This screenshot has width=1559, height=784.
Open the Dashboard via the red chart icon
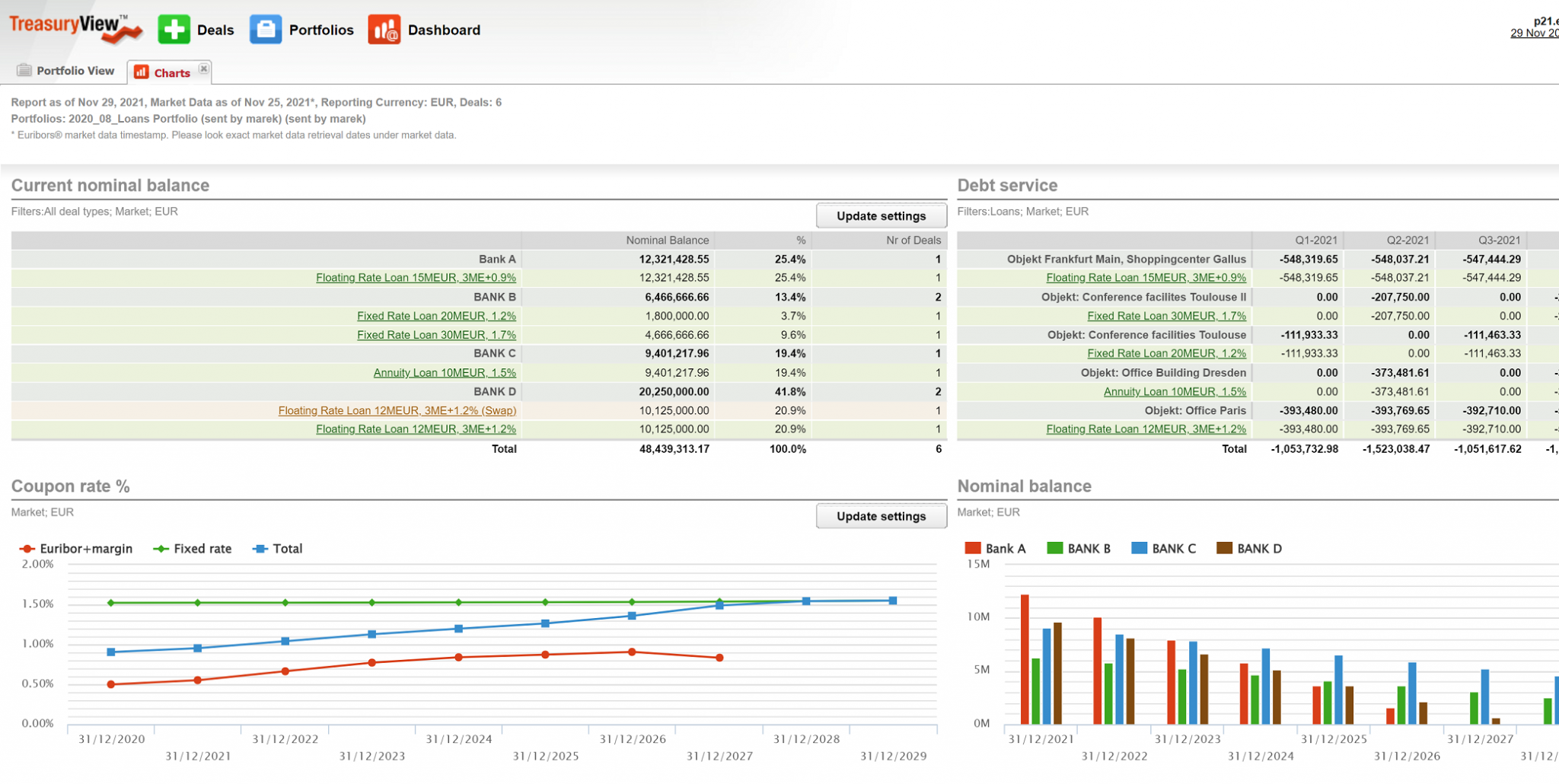coord(384,29)
